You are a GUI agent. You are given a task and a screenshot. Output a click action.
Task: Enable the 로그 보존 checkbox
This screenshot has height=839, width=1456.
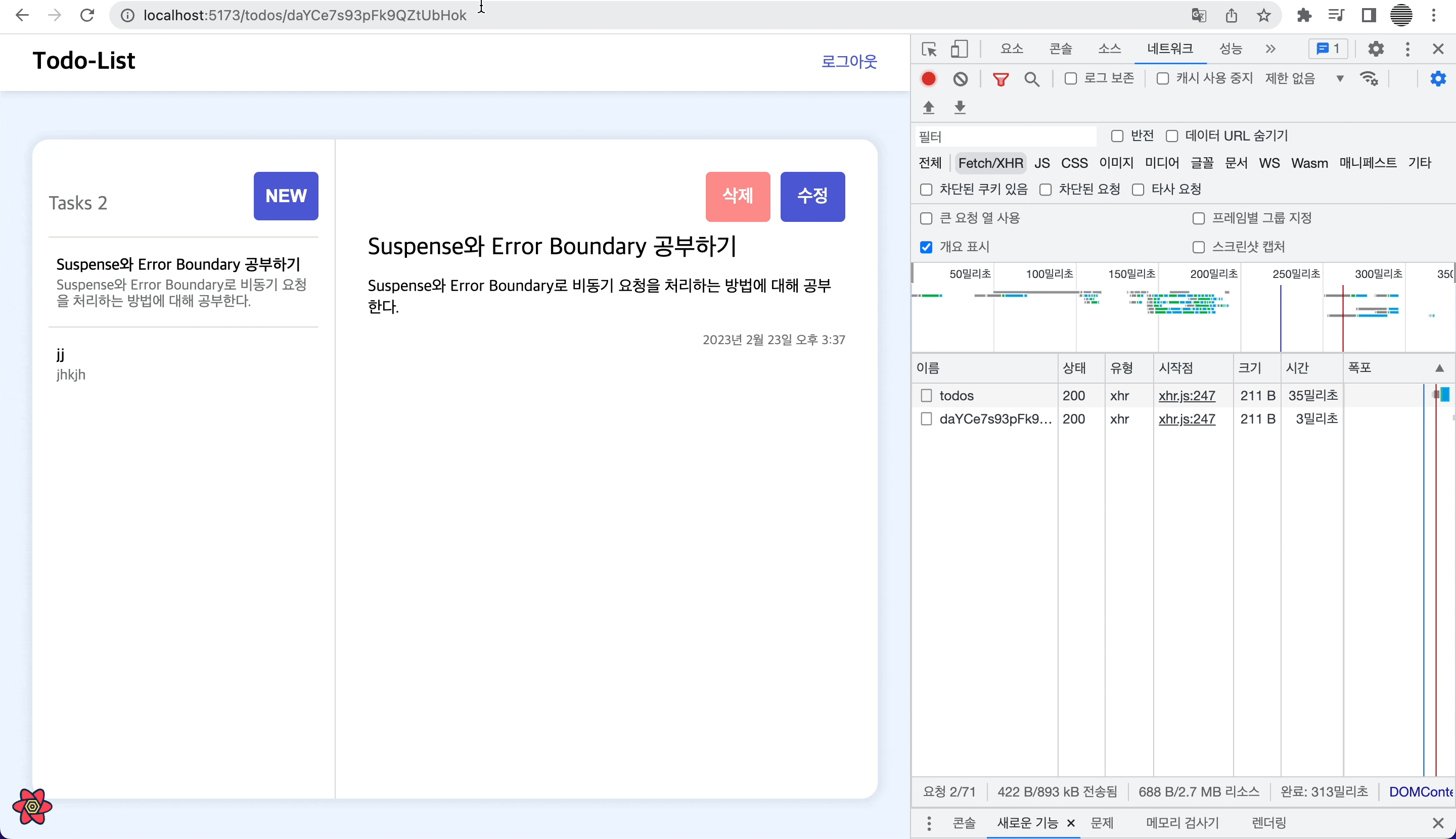click(1070, 78)
